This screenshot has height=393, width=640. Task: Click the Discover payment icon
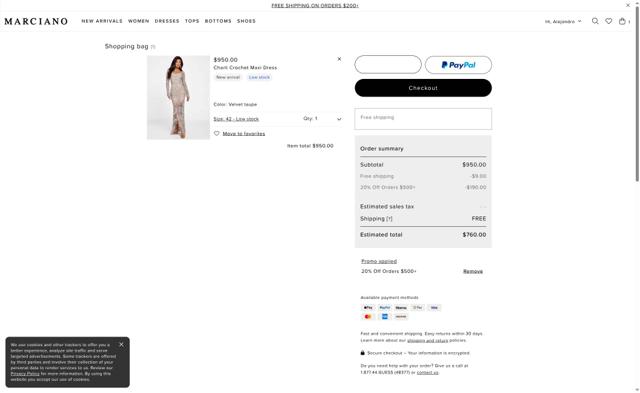tap(401, 317)
